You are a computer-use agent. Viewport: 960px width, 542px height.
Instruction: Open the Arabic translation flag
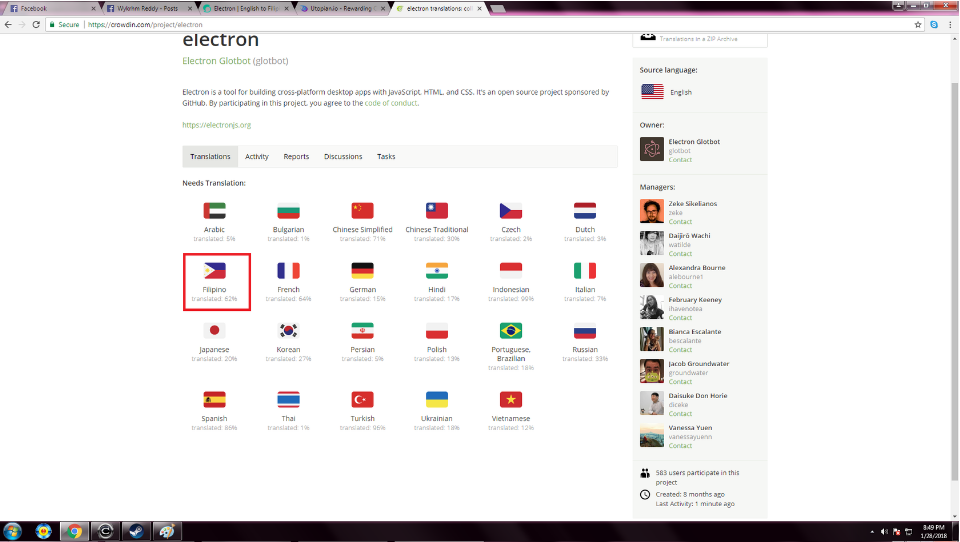(x=214, y=211)
